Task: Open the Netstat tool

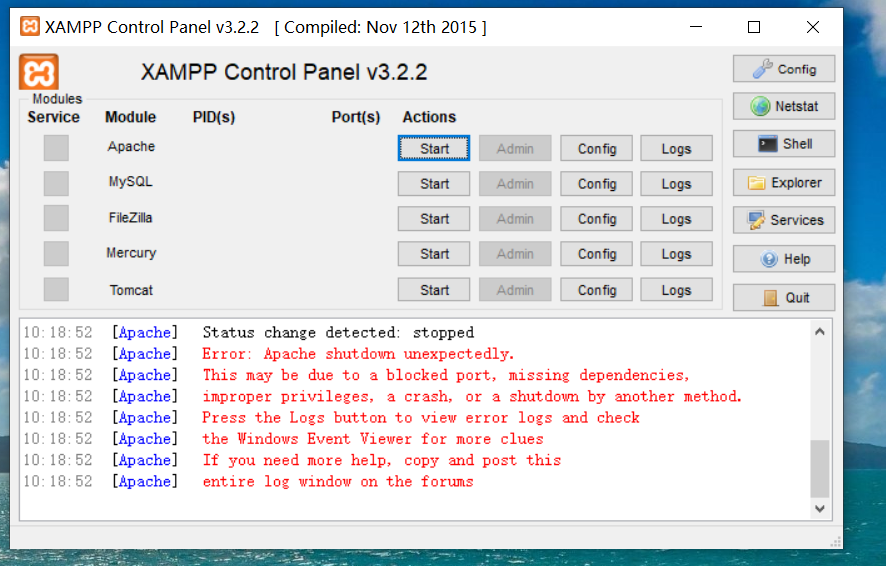Action: (x=784, y=106)
